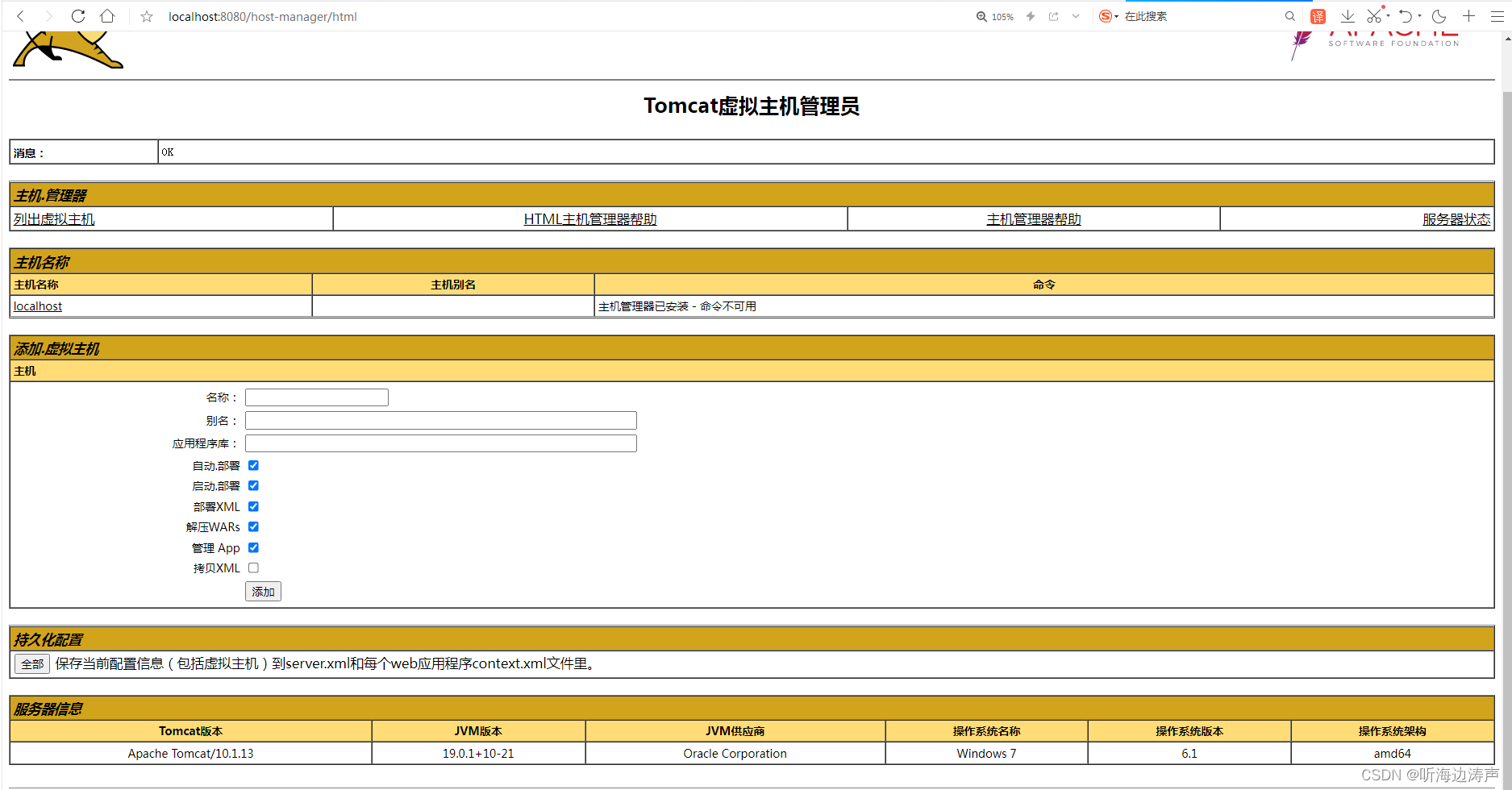
Task: Toggle the lightning speed-mode icon
Action: coord(1031,16)
